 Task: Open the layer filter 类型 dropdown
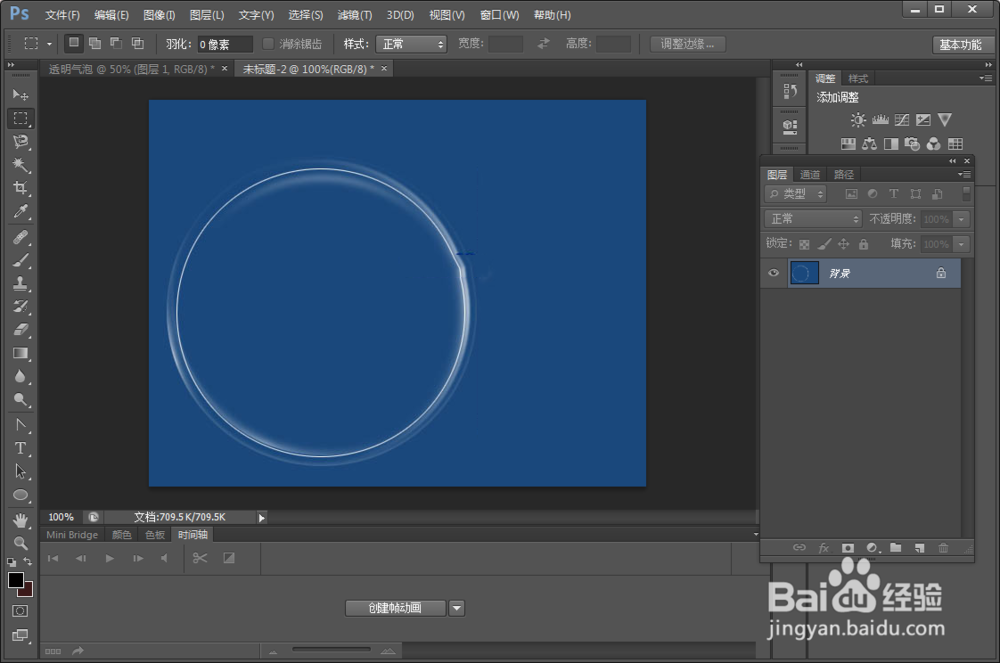[796, 194]
